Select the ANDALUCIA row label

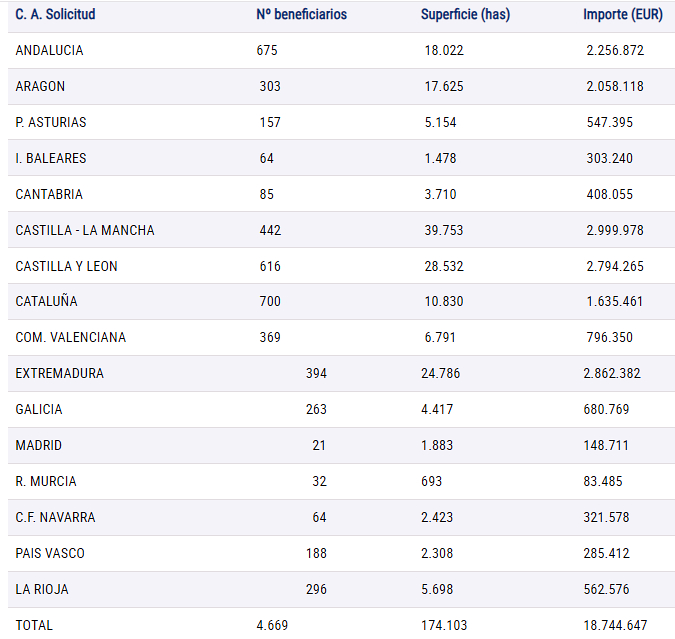pos(49,50)
